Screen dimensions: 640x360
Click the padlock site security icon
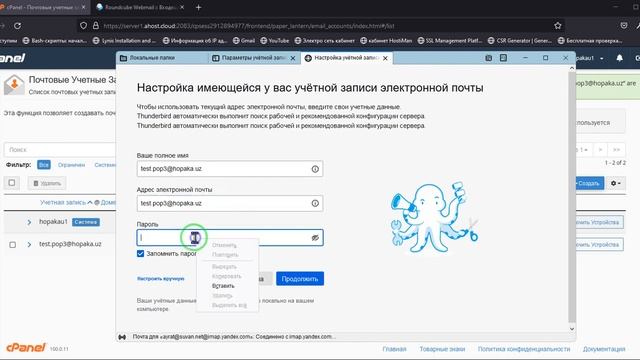click(96, 26)
